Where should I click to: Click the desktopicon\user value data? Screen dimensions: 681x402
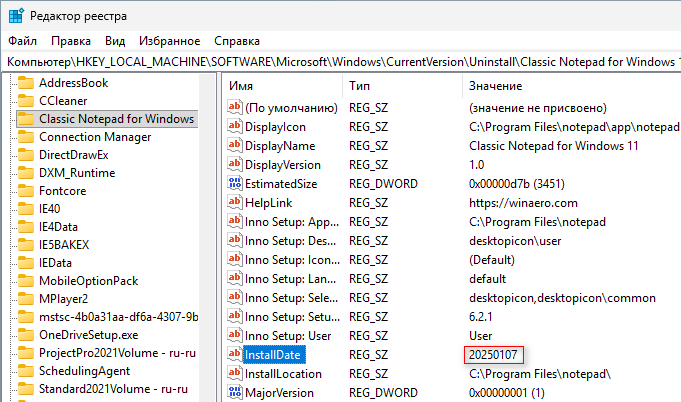515,241
